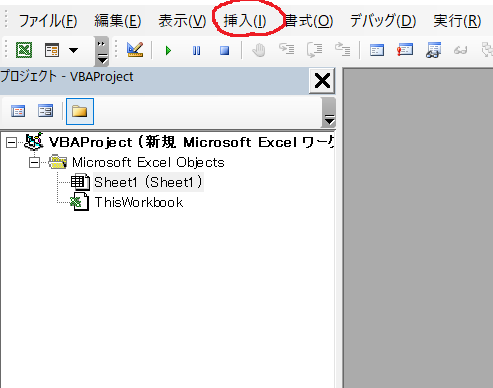The width and height of the screenshot is (493, 388).
Task: Toggle Folders button in project pane
Action: click(x=80, y=111)
